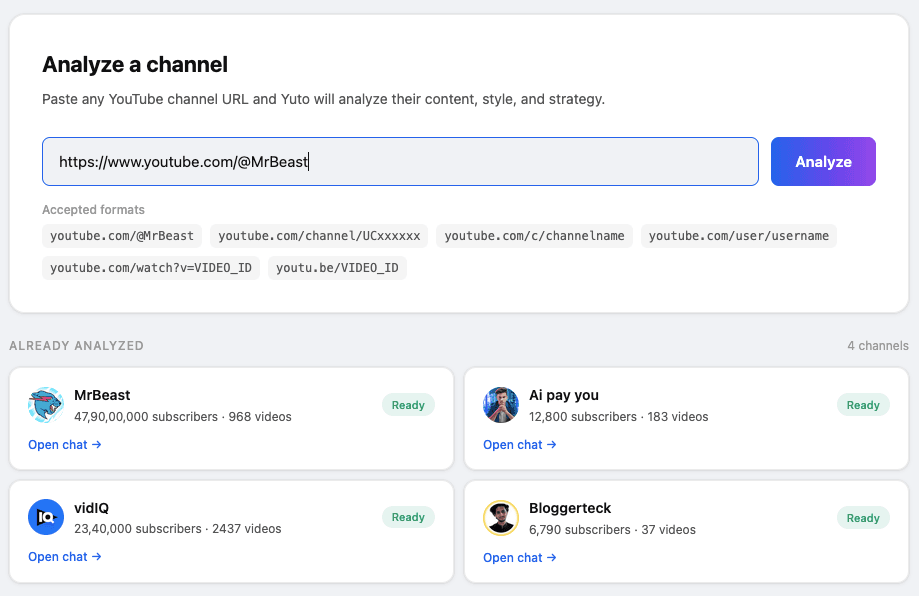The image size is (919, 596).
Task: Click the Ai pay you channel avatar
Action: click(501, 405)
